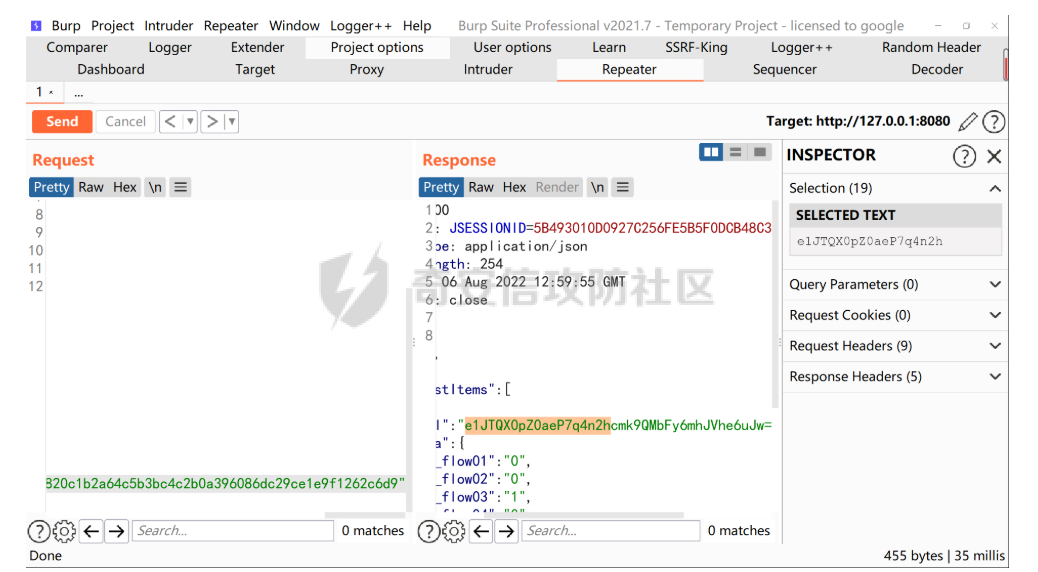1038x572 pixels.
Task: Open response message editor menu icon
Action: pyautogui.click(x=622, y=187)
